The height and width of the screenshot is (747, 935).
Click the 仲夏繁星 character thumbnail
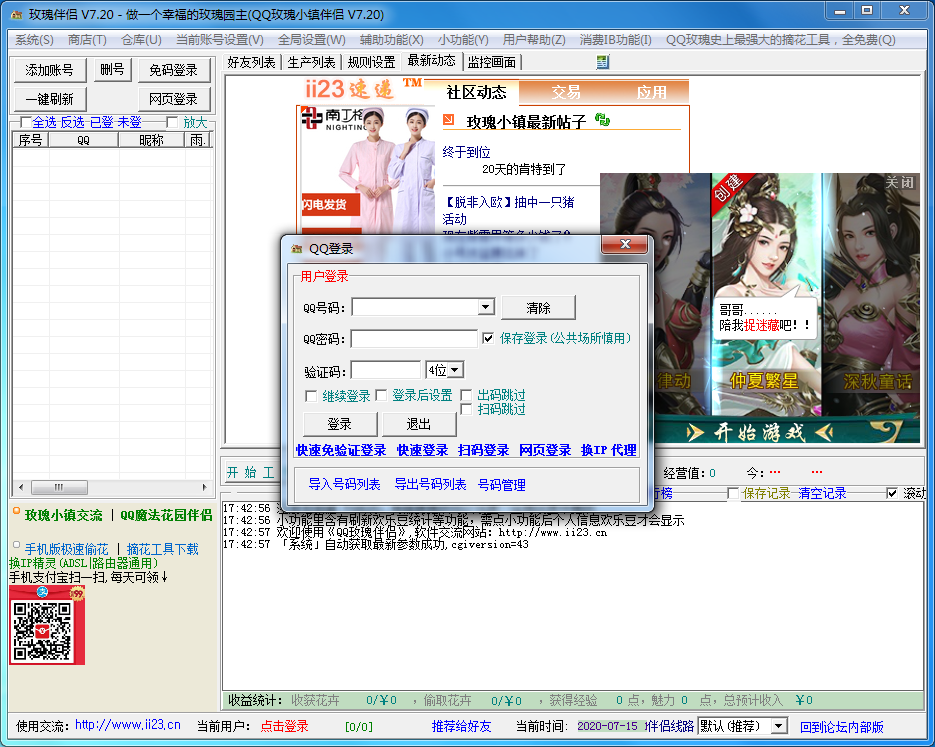click(x=766, y=294)
